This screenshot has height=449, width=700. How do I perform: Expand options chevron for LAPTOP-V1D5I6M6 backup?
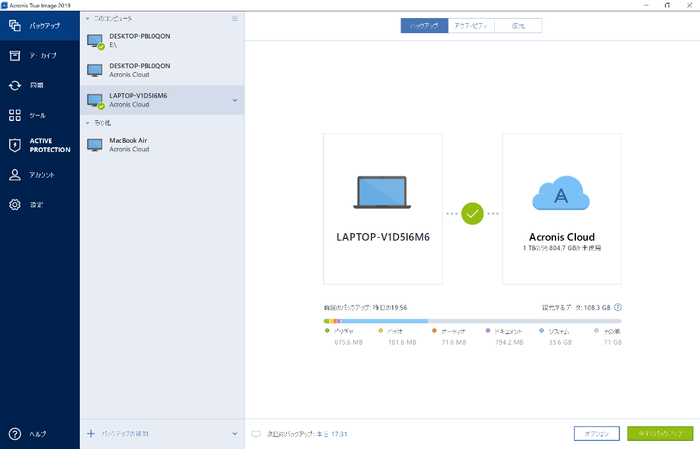[234, 100]
